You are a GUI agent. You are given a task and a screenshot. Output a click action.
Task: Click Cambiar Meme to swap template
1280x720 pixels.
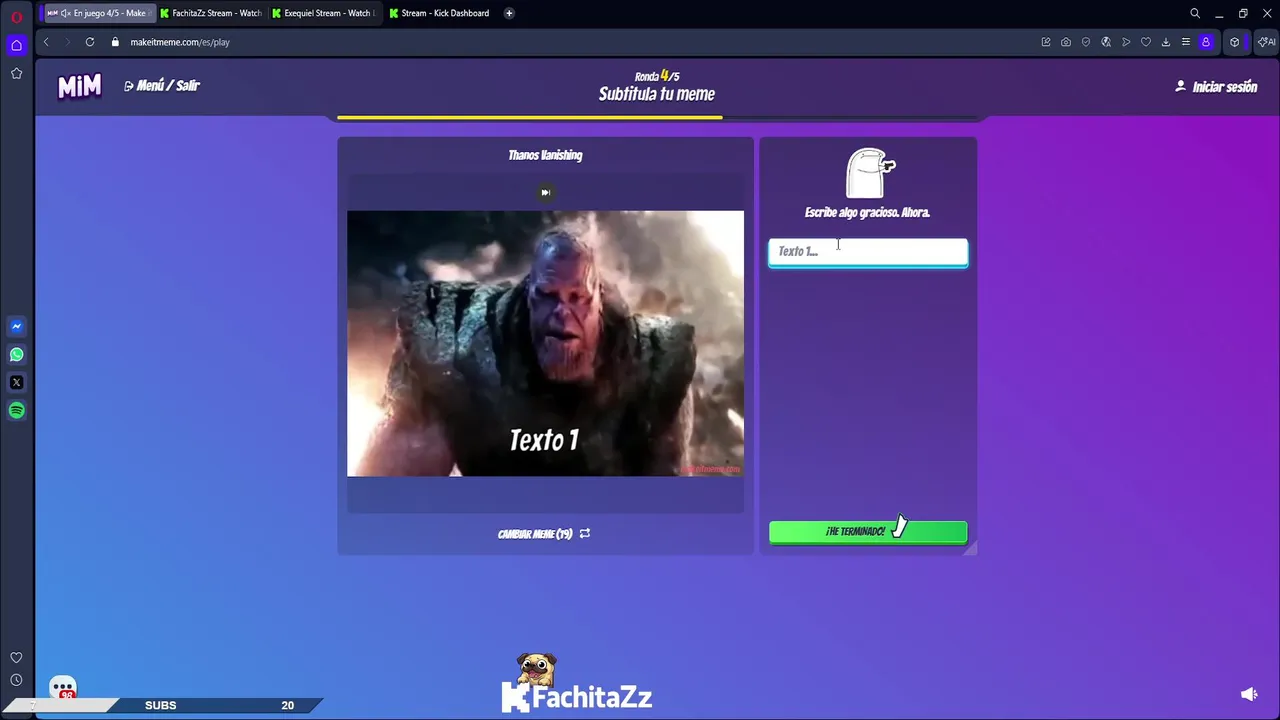(544, 534)
